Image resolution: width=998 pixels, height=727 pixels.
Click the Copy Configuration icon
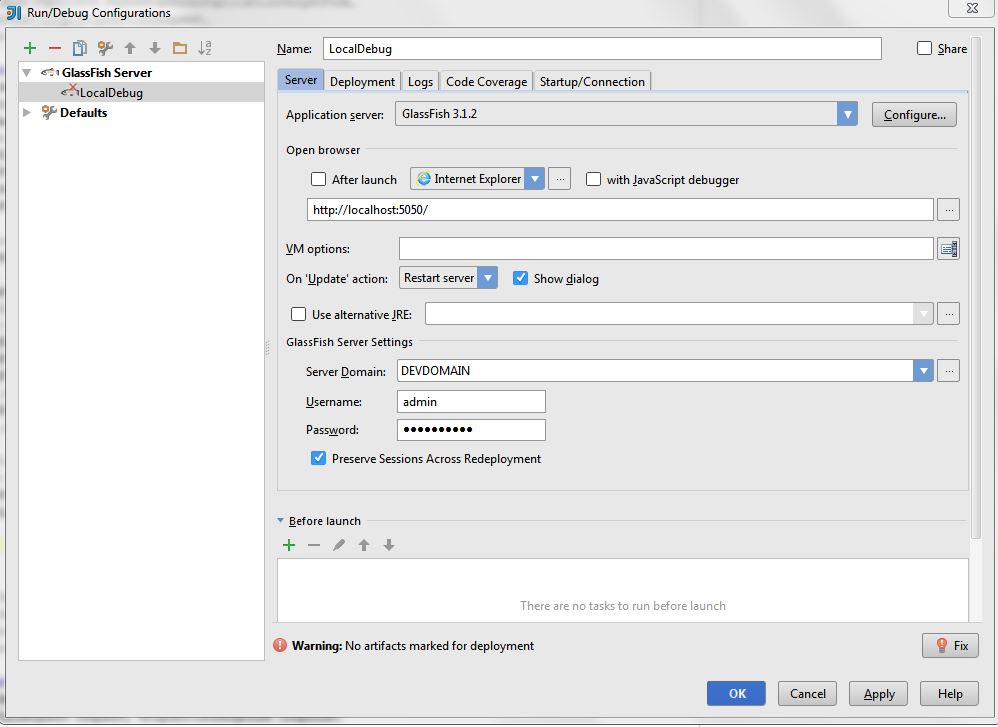coord(80,48)
